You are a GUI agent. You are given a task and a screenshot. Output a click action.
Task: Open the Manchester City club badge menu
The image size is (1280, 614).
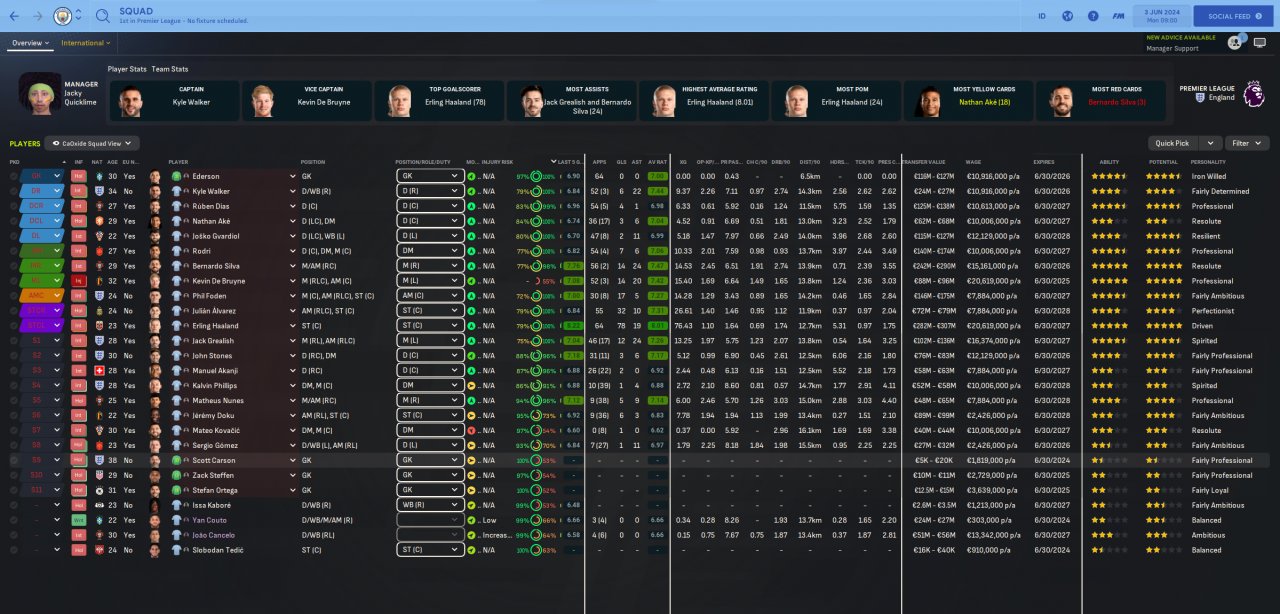(x=63, y=16)
